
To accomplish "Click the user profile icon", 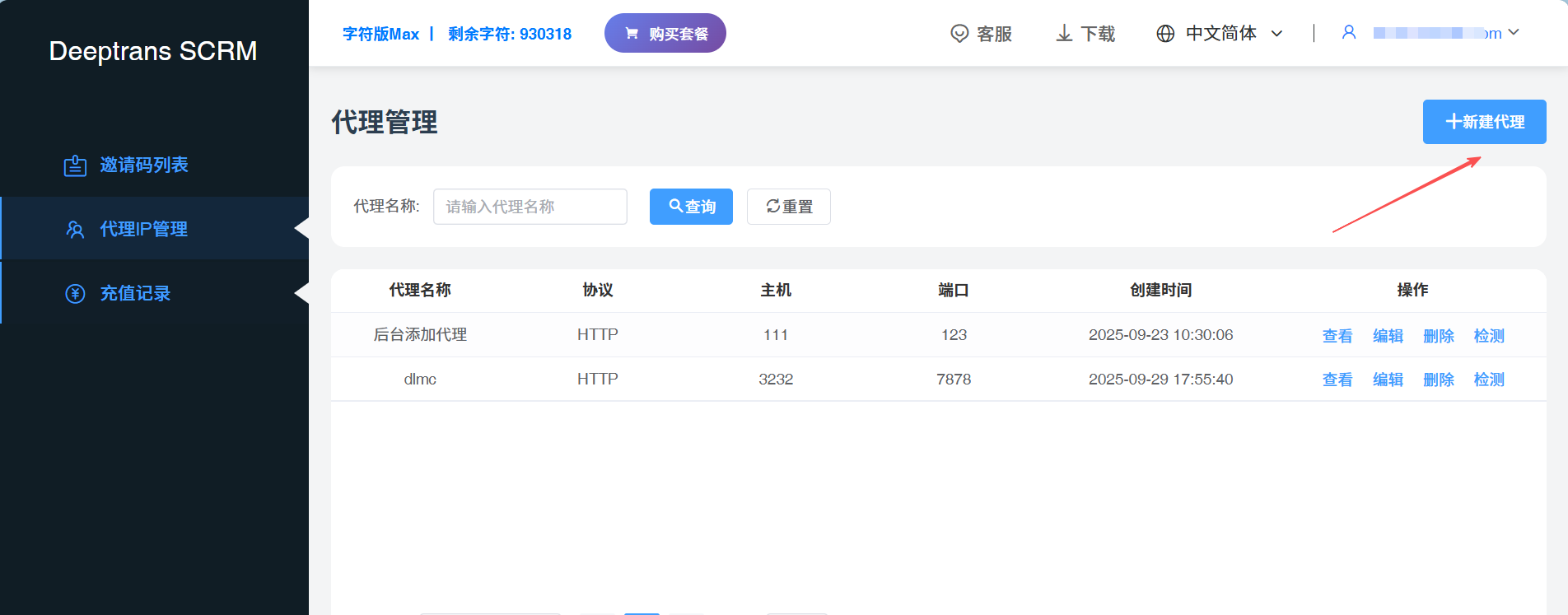I will coord(1349,33).
